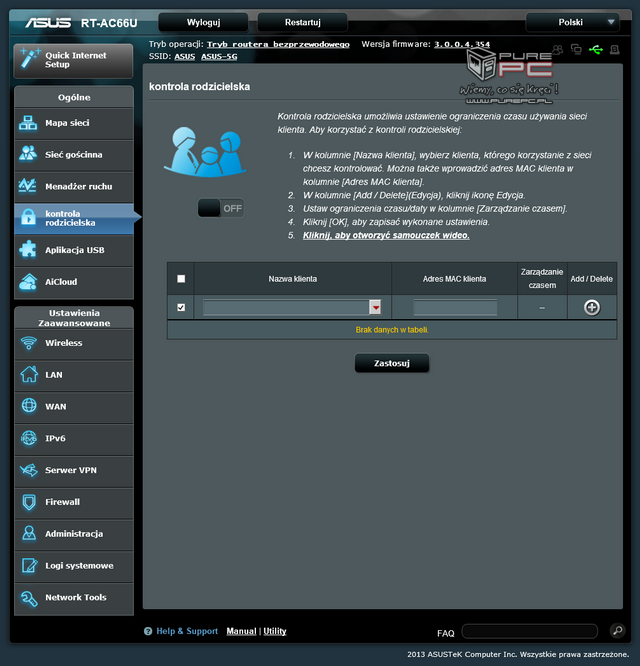Click the "Nazwa klienta" column header
640x666 pixels.
tap(293, 279)
